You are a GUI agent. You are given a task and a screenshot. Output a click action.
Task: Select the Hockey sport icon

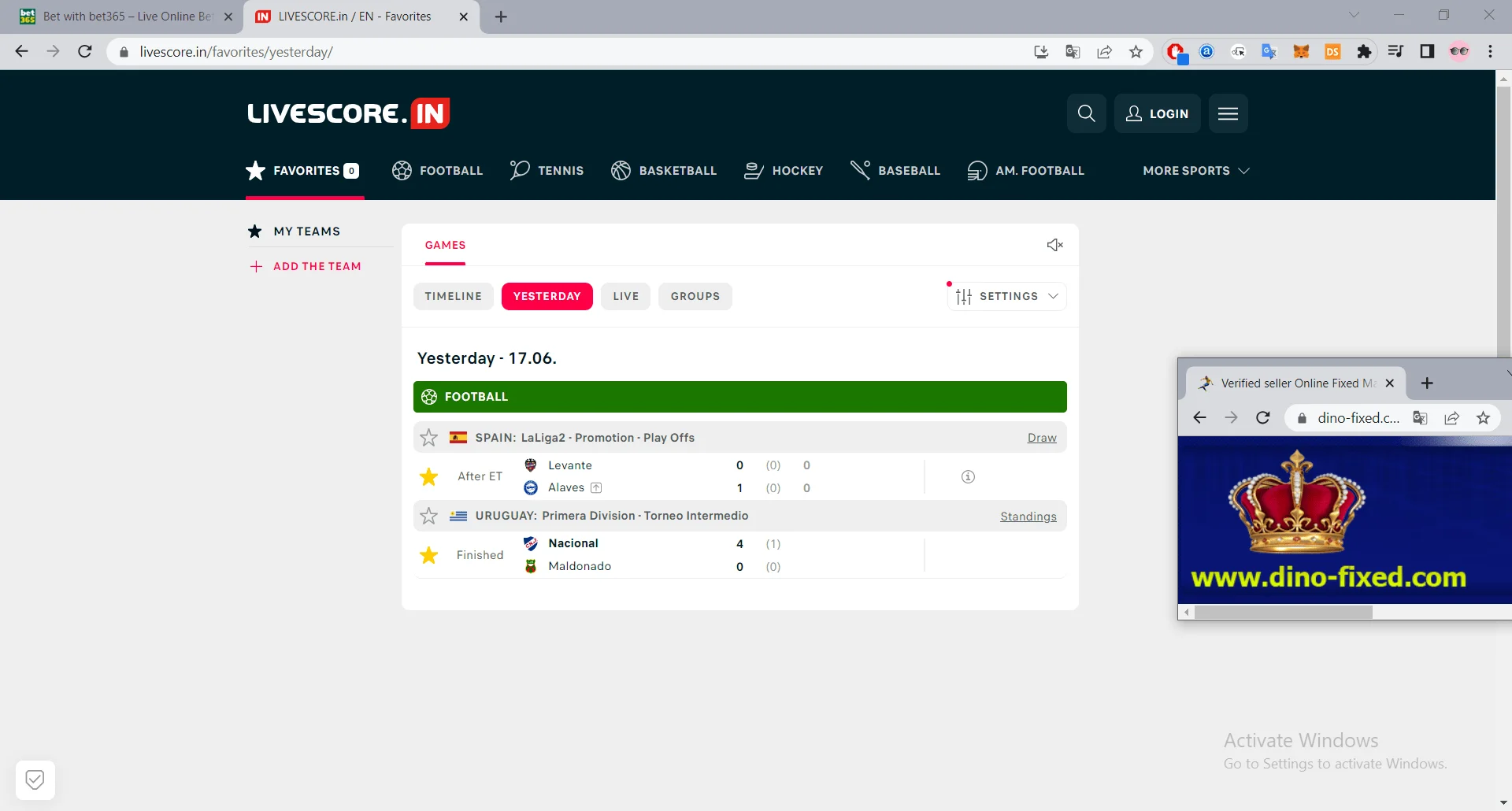pyautogui.click(x=754, y=170)
